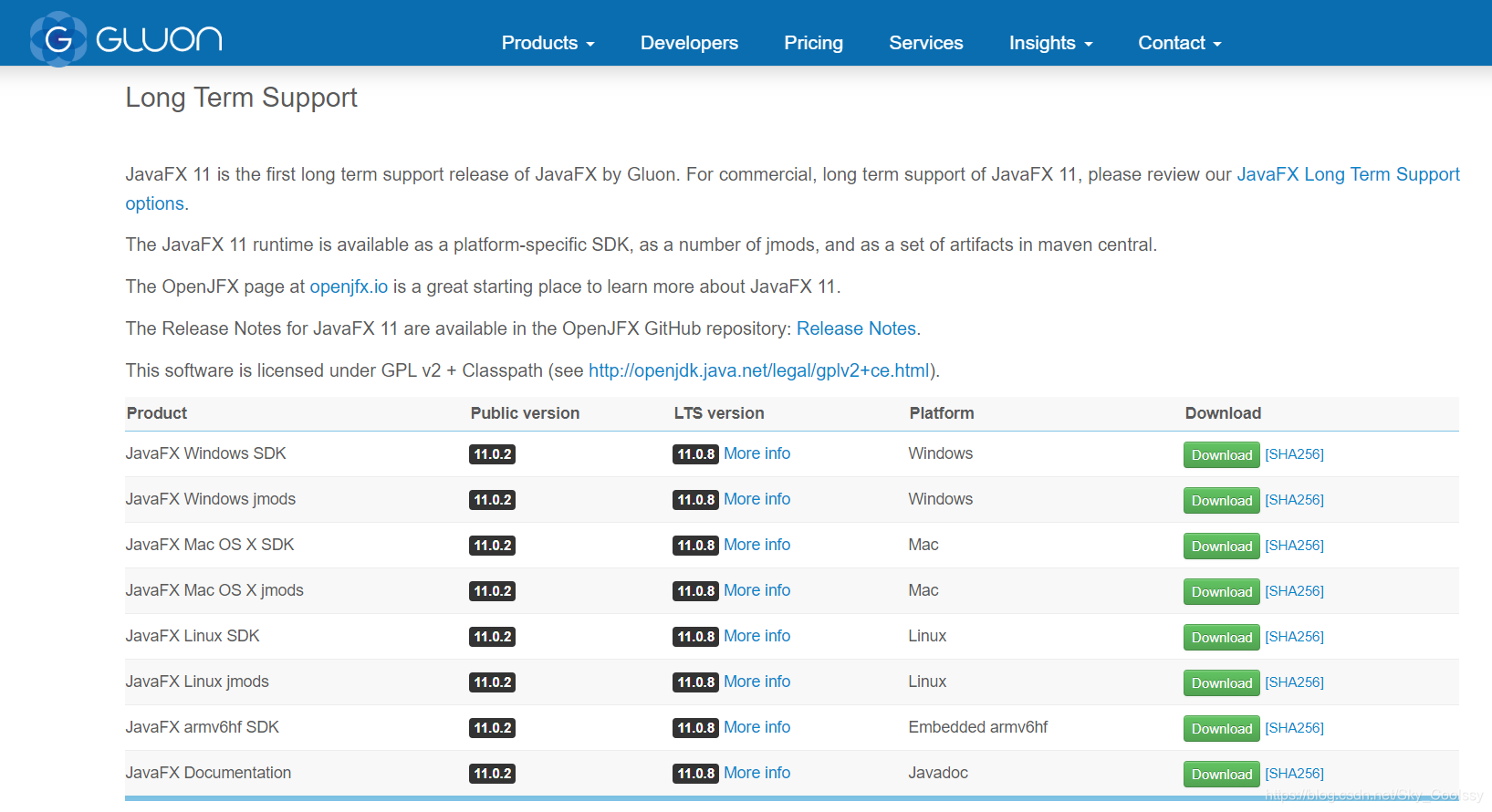Open More info for Mac OS X jmods LTS
Screen dimensions: 1492x812
click(x=756, y=590)
